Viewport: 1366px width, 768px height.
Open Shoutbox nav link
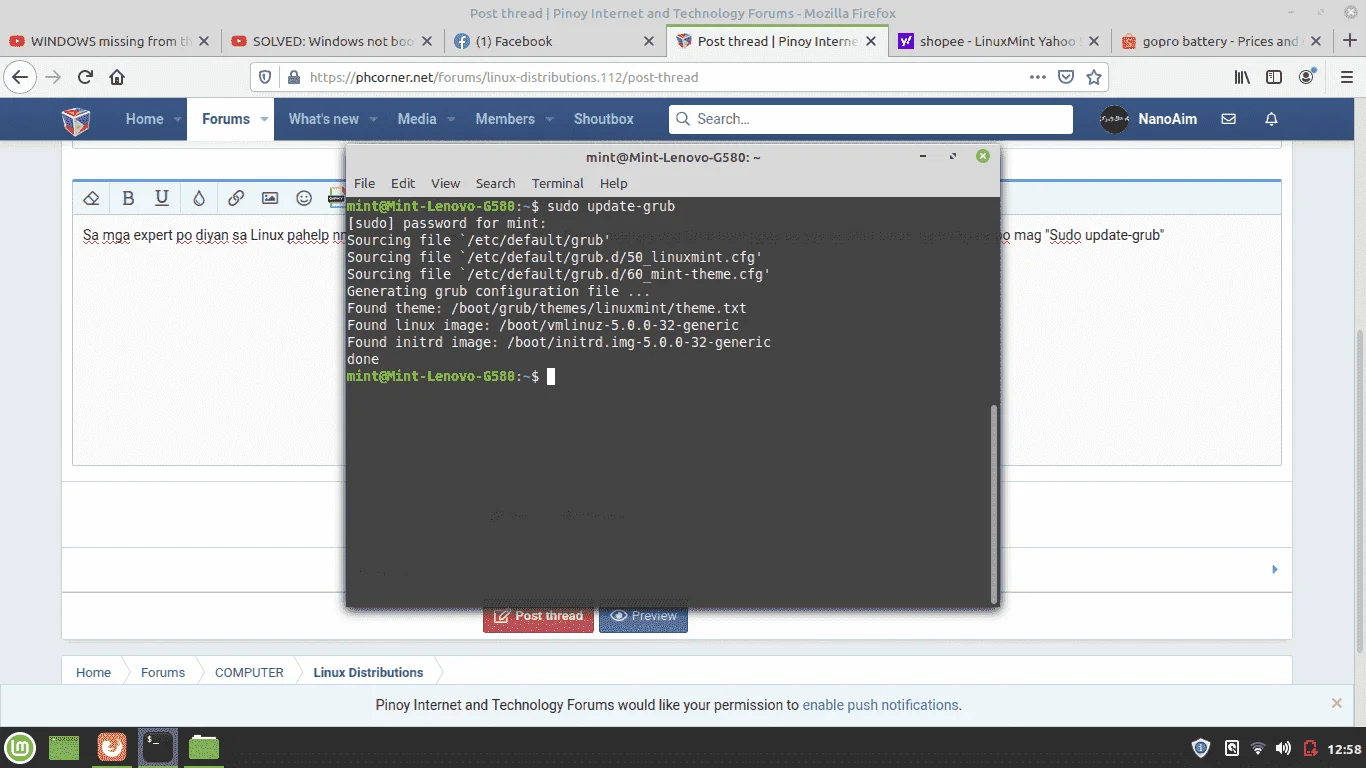pos(603,119)
